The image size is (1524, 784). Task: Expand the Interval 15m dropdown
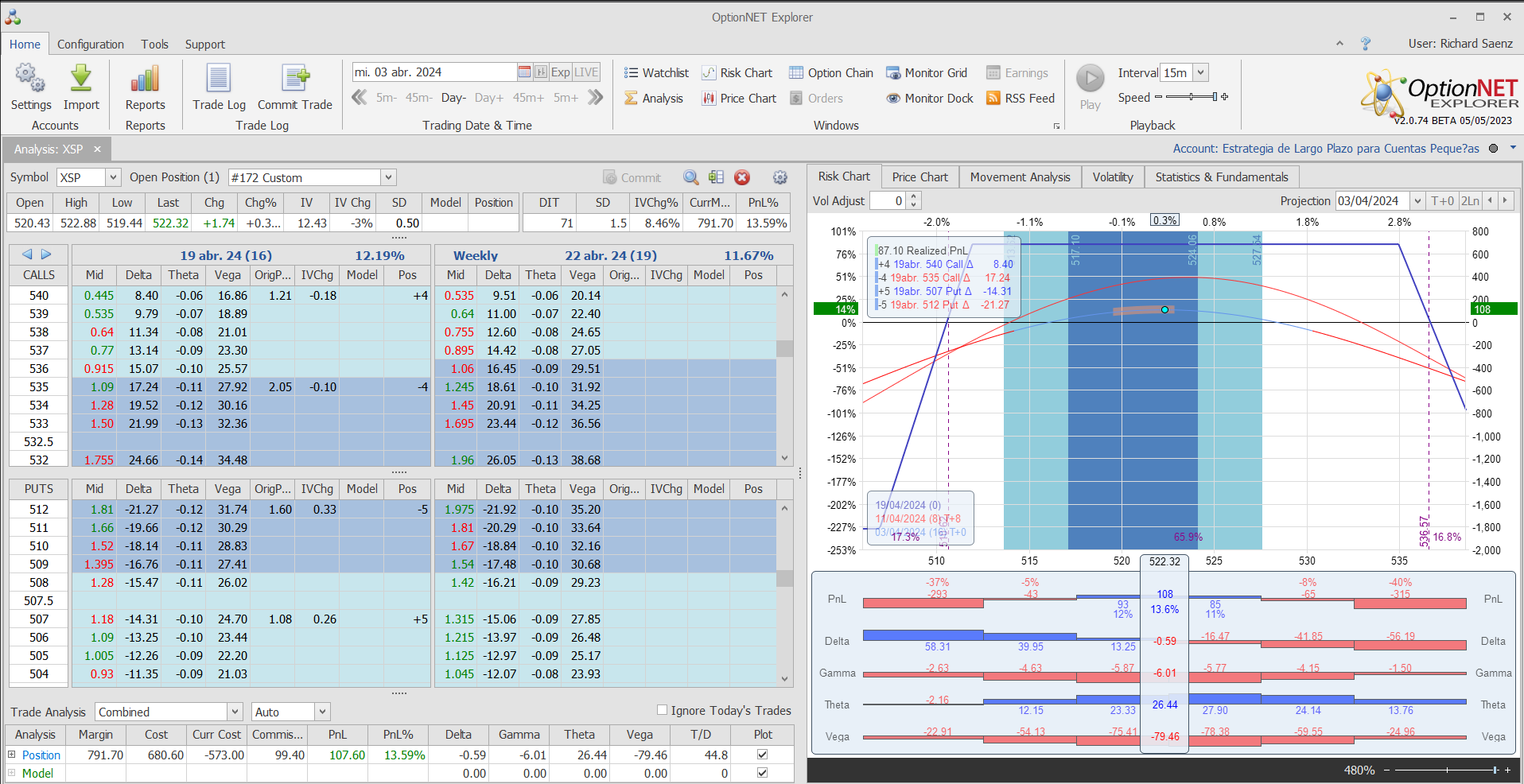(x=1200, y=73)
